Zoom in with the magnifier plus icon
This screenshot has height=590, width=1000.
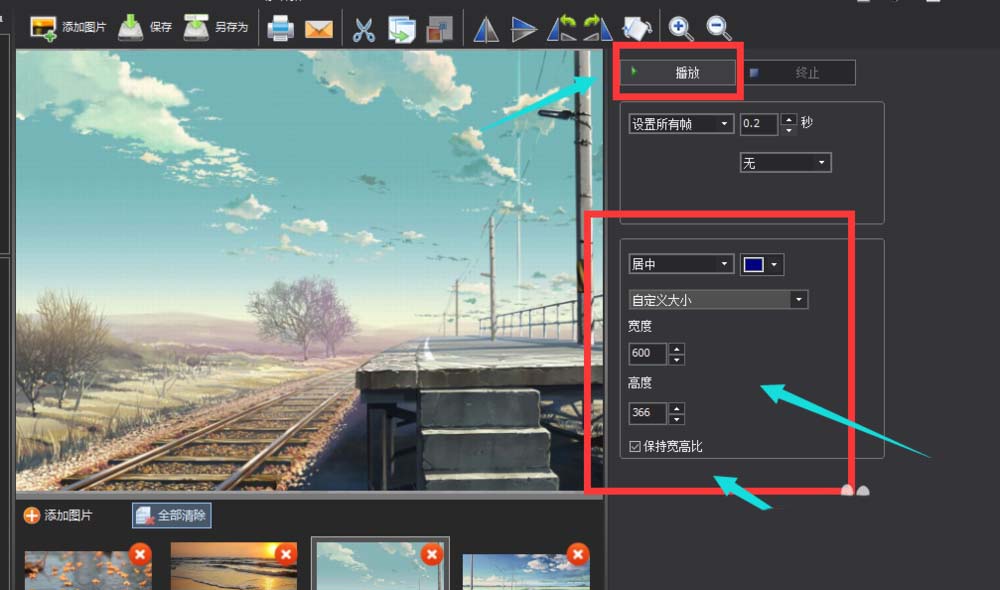pyautogui.click(x=680, y=29)
